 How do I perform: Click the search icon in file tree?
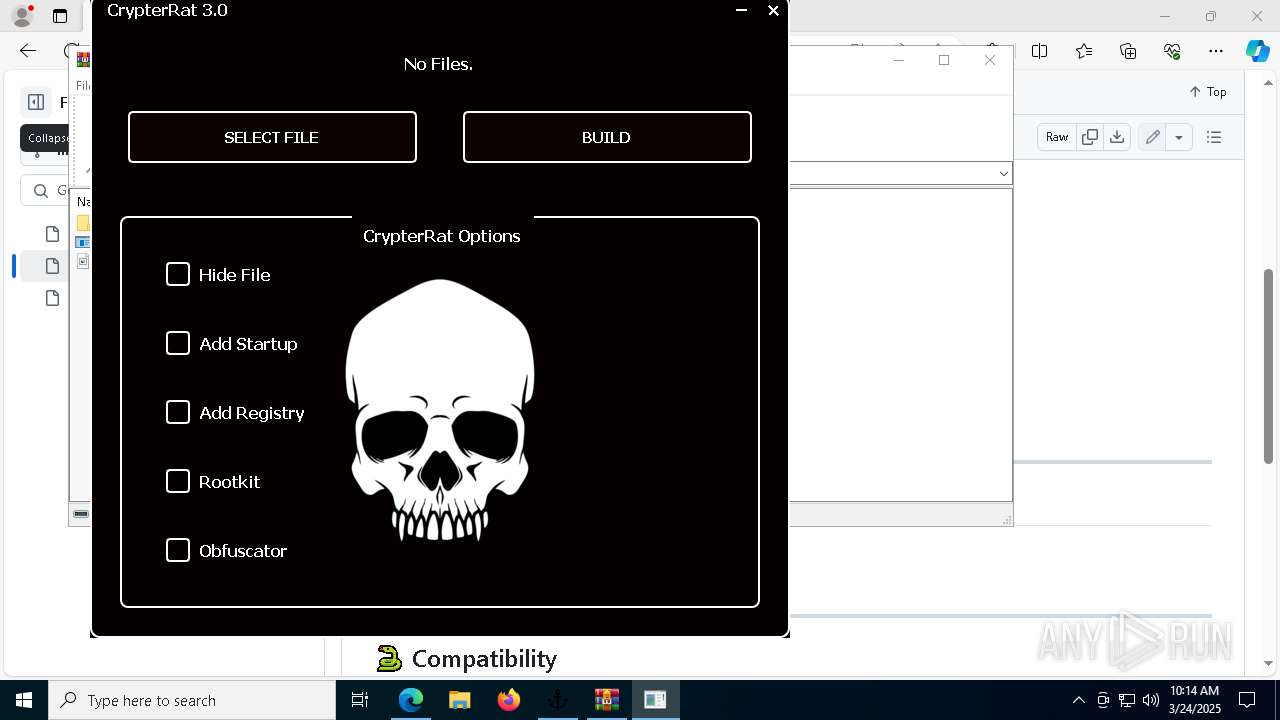pos(41,190)
